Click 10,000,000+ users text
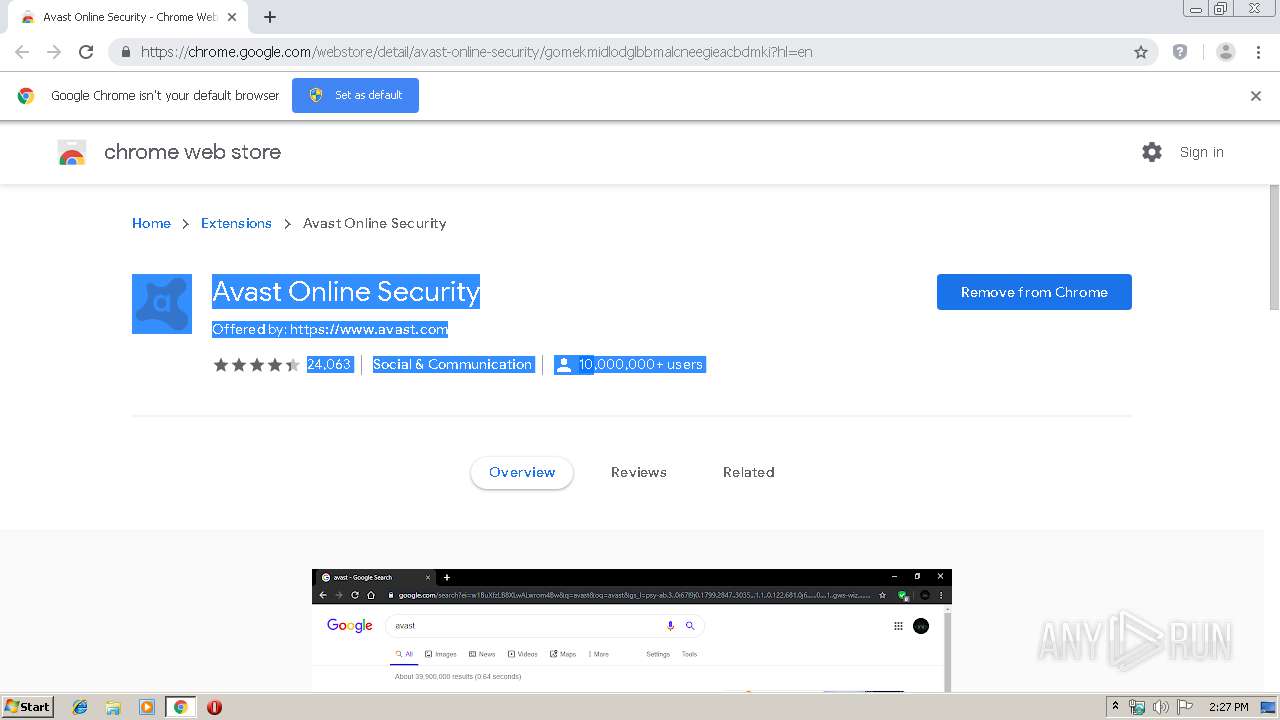 (641, 365)
